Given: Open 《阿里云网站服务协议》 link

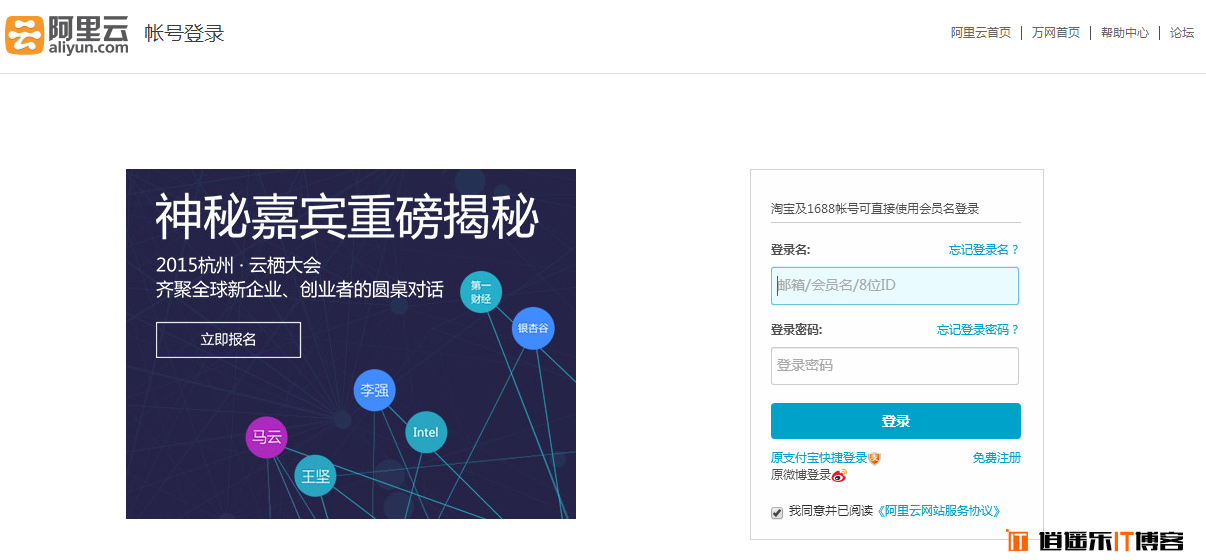Looking at the screenshot, I should (939, 511).
